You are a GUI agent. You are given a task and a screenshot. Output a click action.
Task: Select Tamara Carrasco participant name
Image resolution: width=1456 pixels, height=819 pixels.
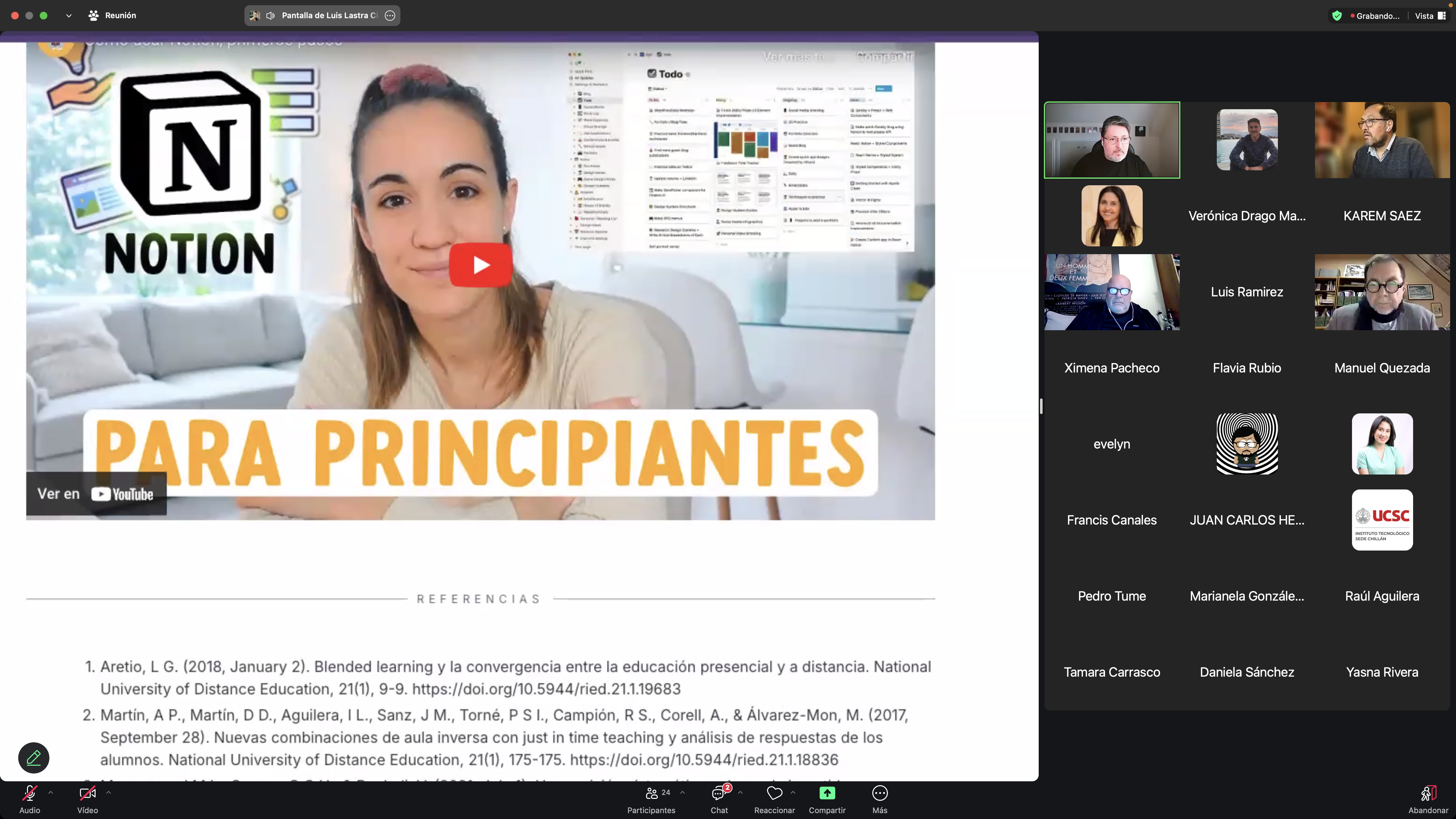tap(1112, 672)
